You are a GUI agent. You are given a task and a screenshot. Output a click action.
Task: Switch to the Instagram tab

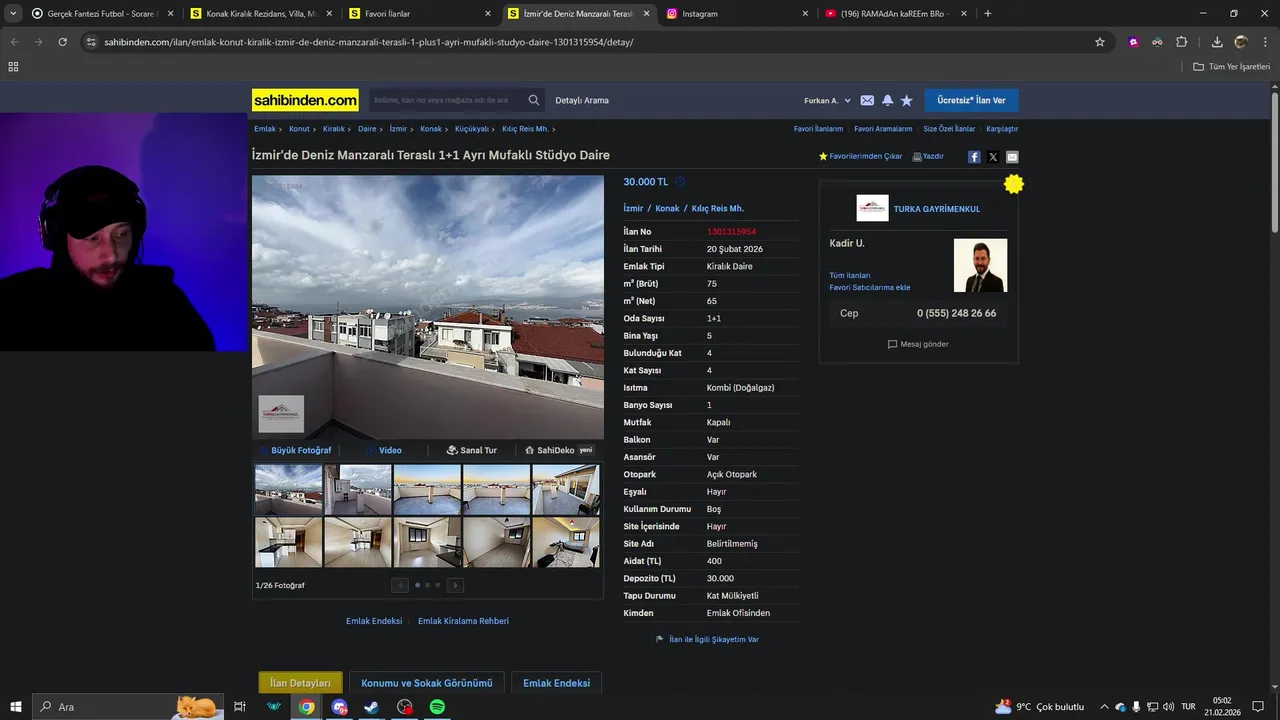[x=738, y=13]
